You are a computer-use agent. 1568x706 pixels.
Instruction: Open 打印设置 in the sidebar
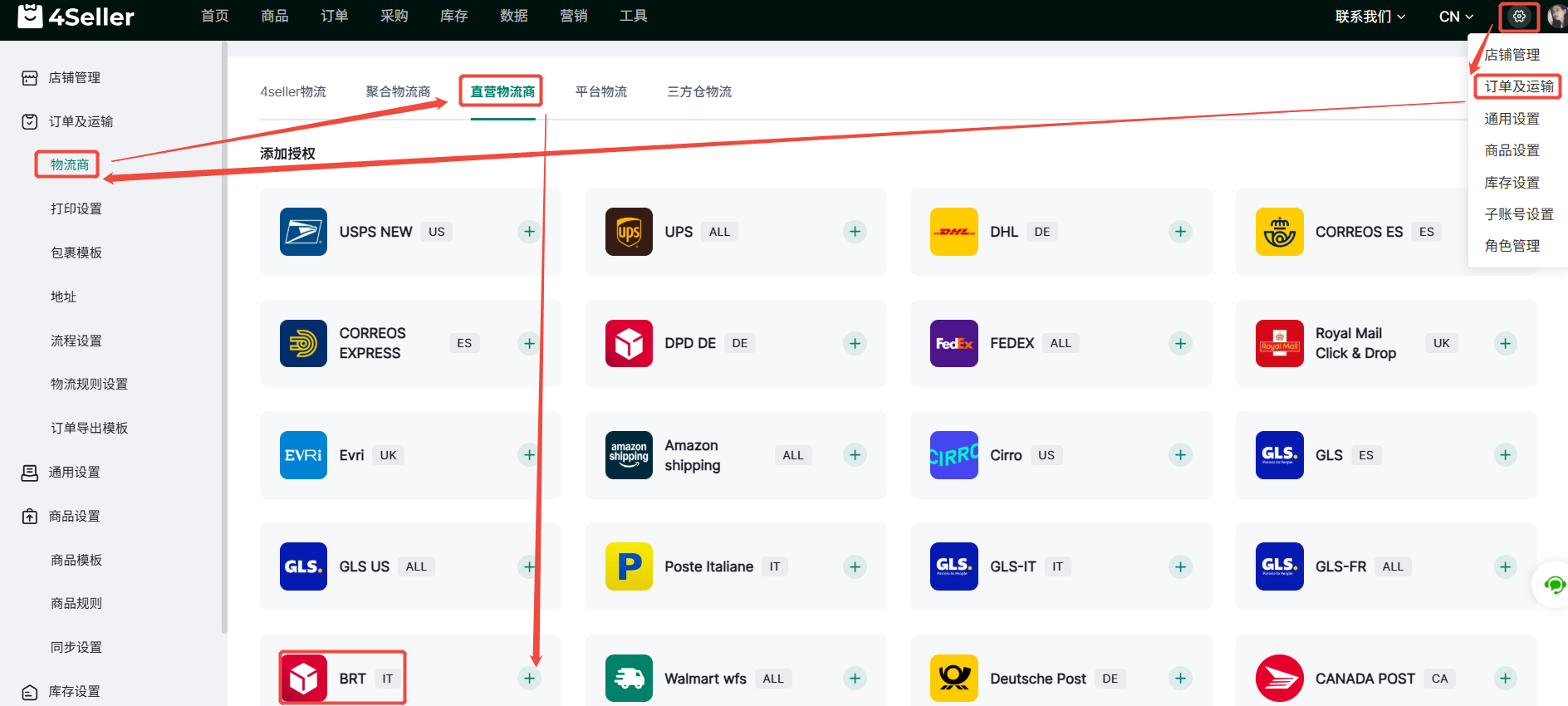76,208
